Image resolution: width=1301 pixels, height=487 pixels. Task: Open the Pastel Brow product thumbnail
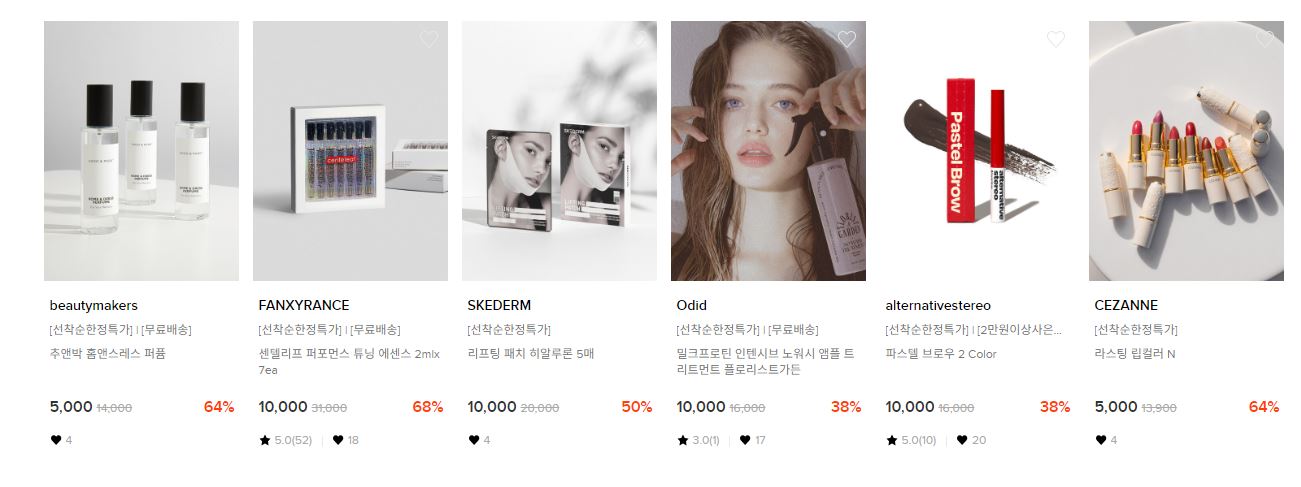click(977, 151)
